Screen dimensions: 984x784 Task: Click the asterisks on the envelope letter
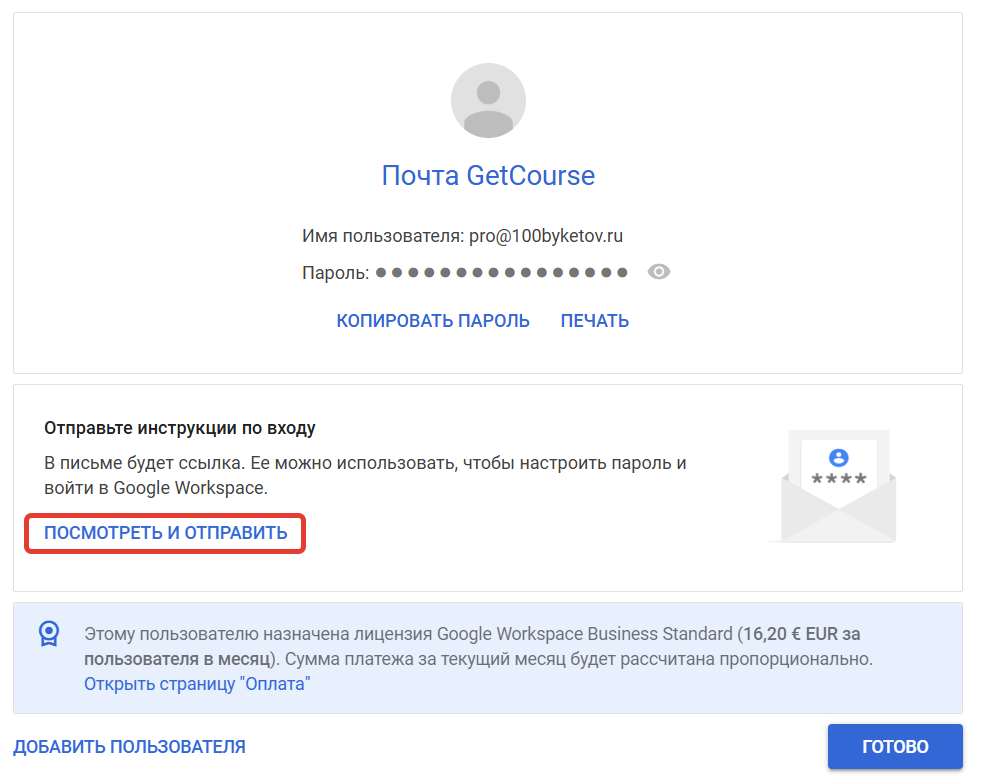[839, 480]
